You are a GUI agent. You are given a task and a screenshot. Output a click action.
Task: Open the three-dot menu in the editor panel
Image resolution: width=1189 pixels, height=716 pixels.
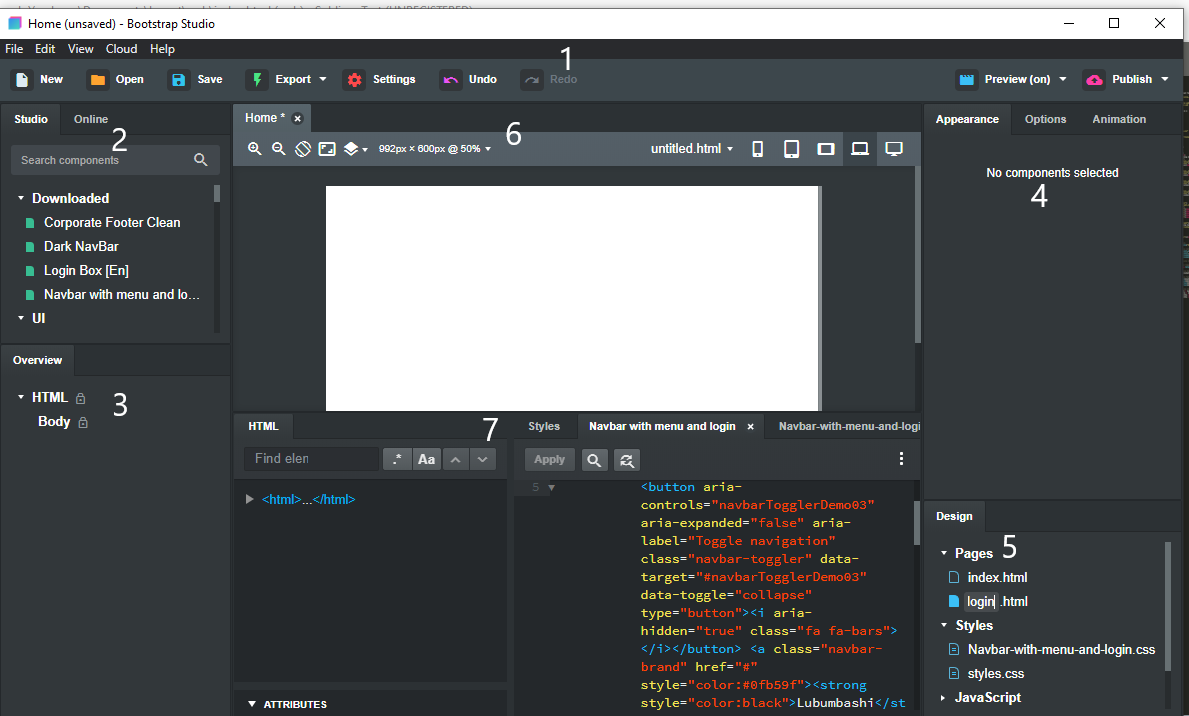[x=901, y=459]
